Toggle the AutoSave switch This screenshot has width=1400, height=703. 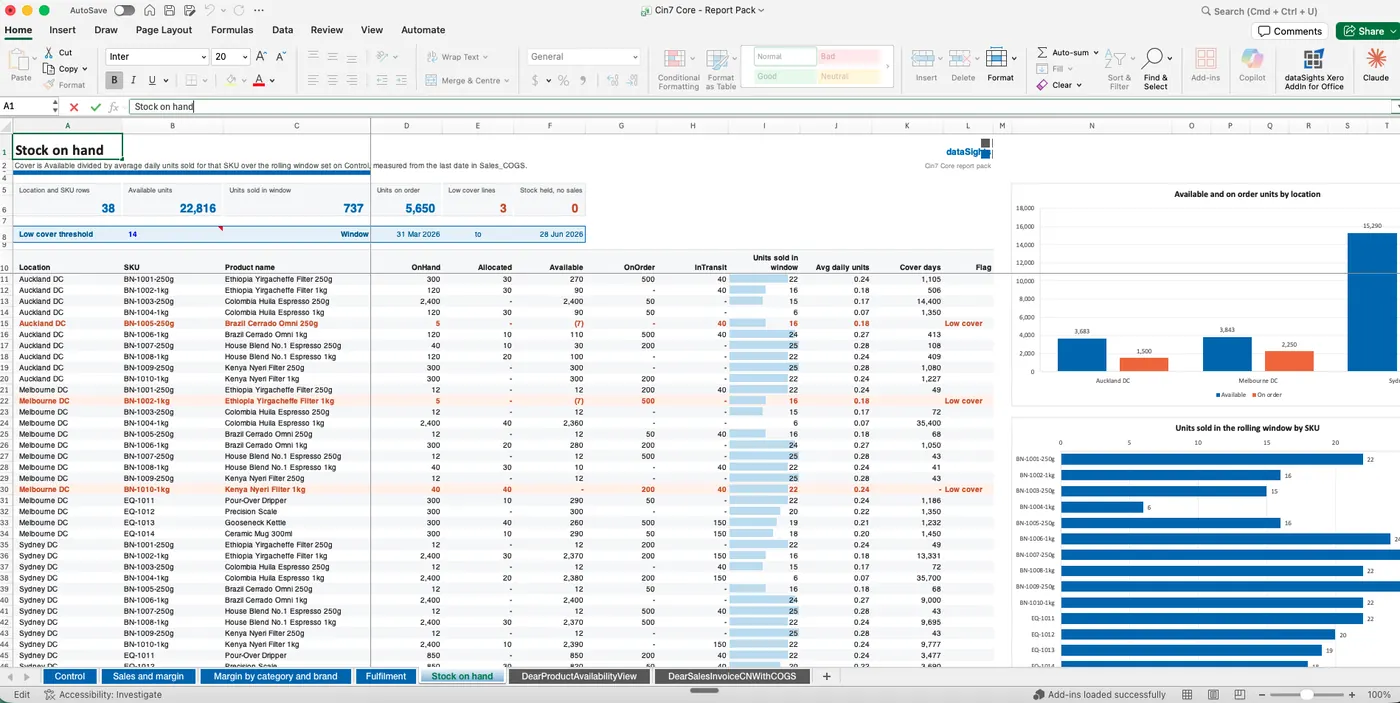125,10
